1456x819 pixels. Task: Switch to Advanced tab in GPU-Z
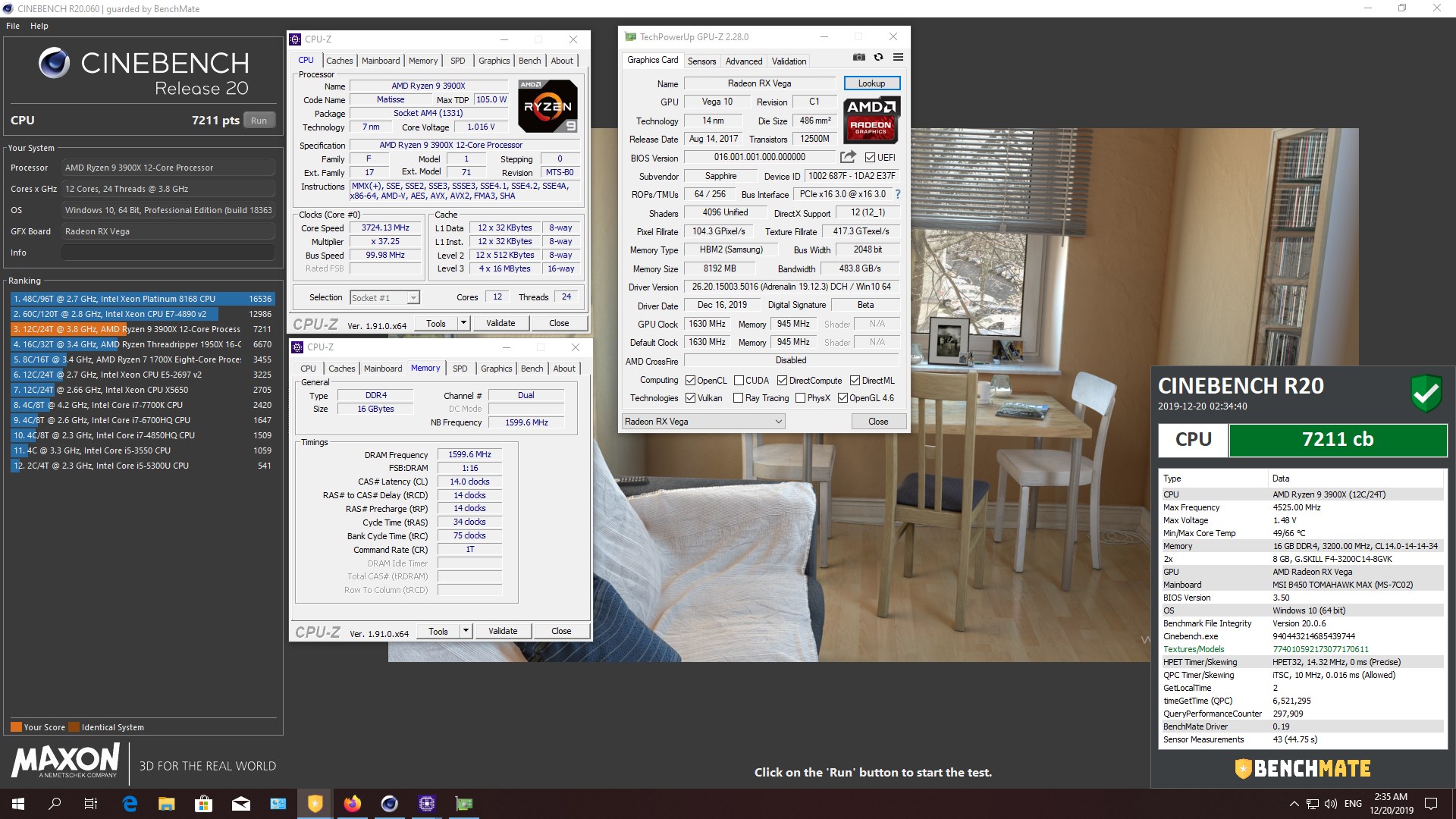pos(744,61)
